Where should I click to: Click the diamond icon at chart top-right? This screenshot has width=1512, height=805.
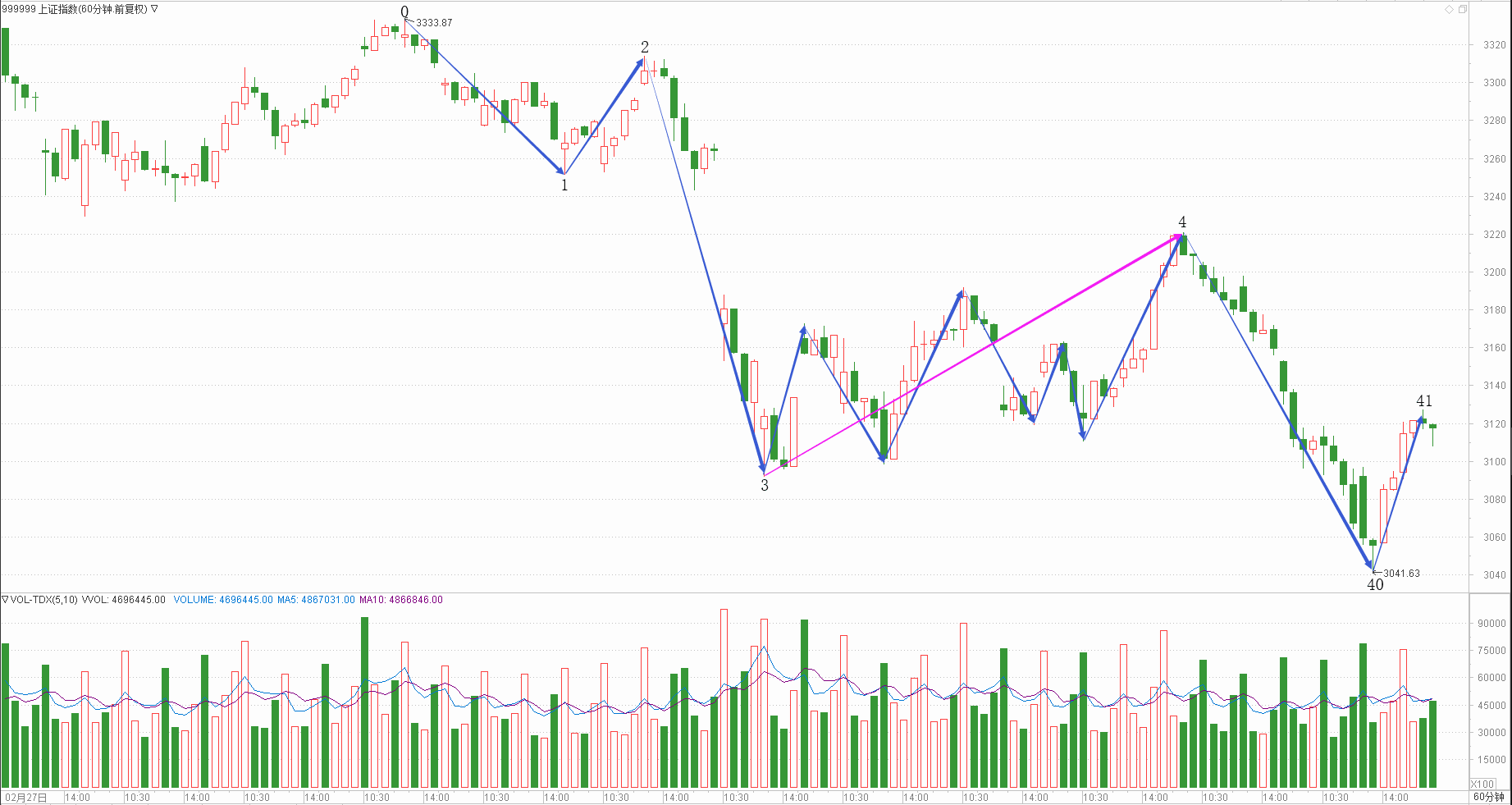pos(1449,9)
